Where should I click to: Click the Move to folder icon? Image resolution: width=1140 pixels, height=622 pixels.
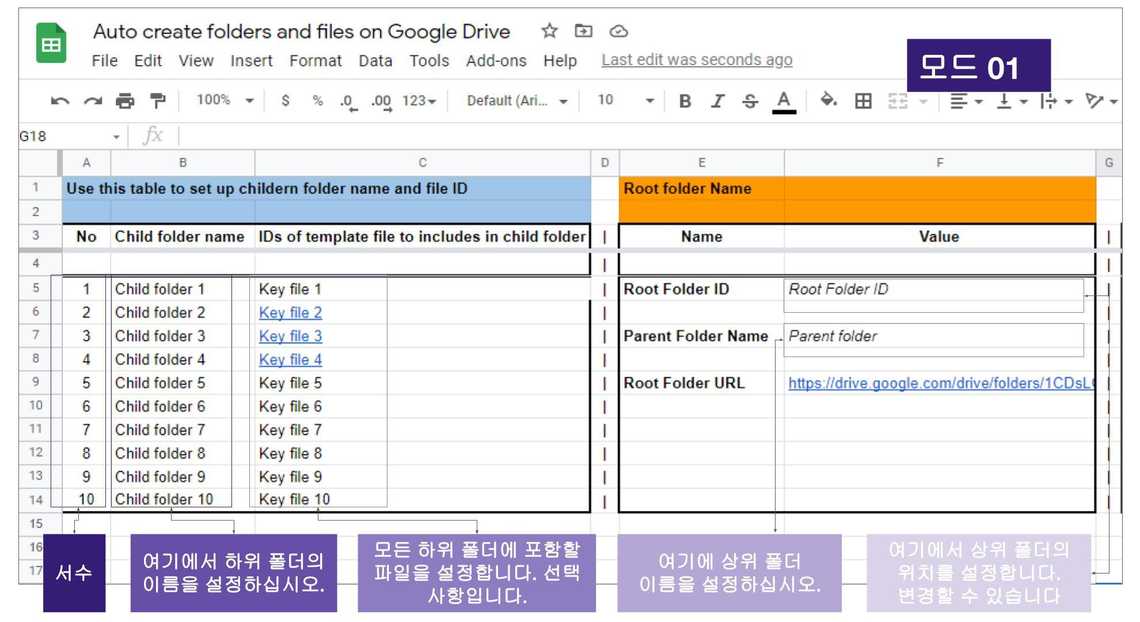point(584,31)
